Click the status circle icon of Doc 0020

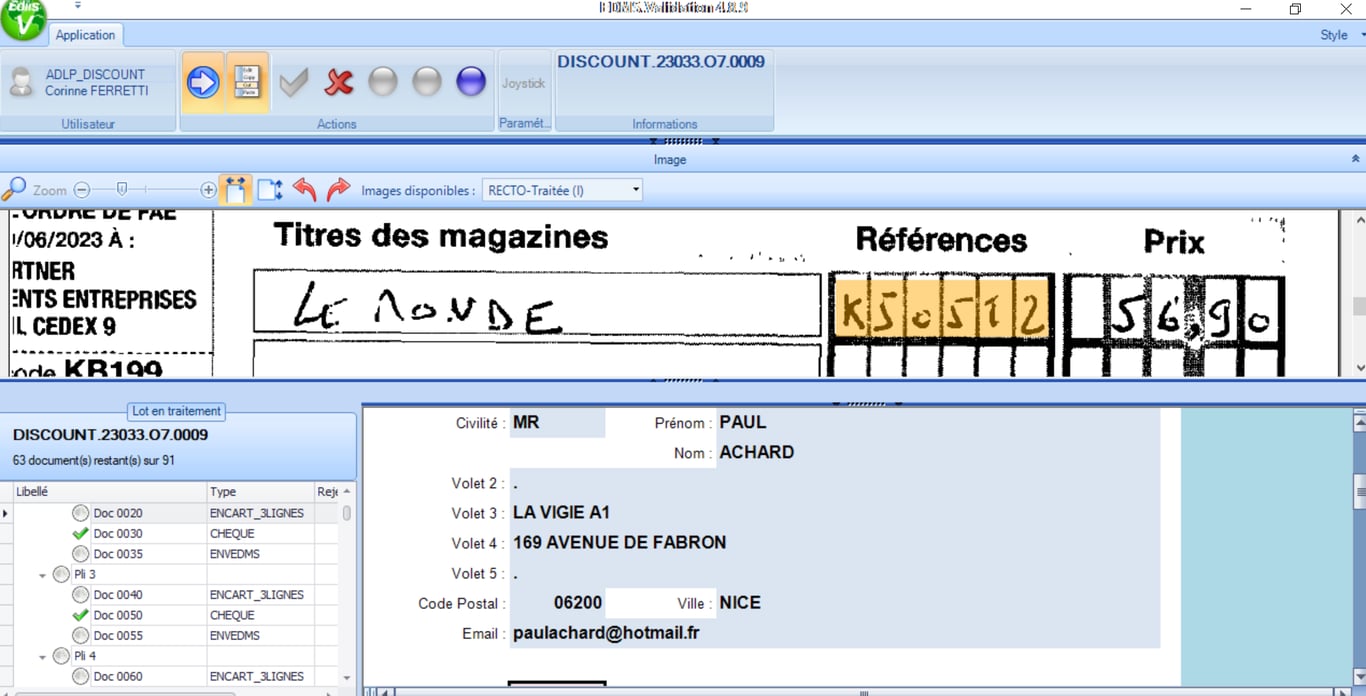[81, 513]
